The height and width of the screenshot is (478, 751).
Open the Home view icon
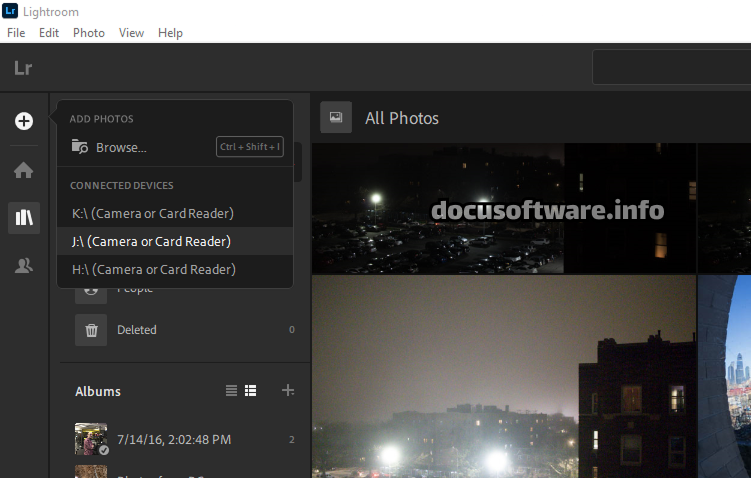[x=24, y=170]
